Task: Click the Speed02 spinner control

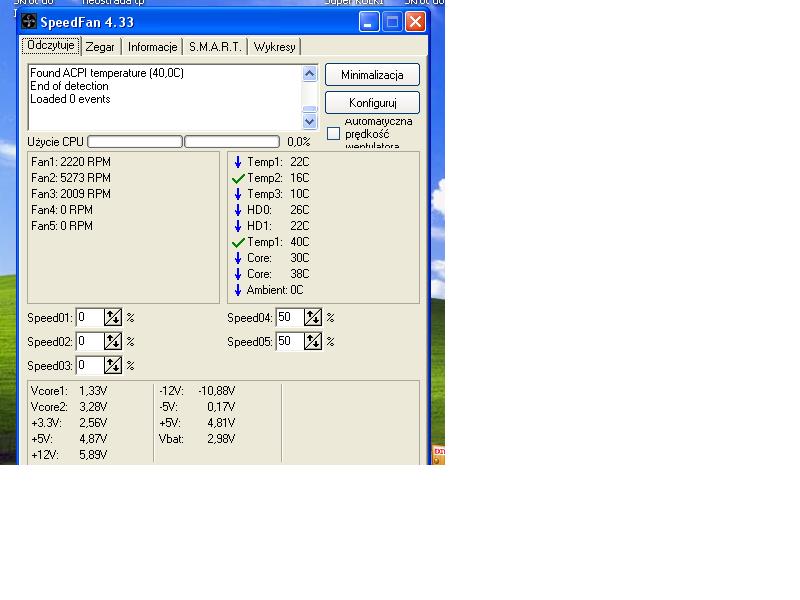Action: 113,341
